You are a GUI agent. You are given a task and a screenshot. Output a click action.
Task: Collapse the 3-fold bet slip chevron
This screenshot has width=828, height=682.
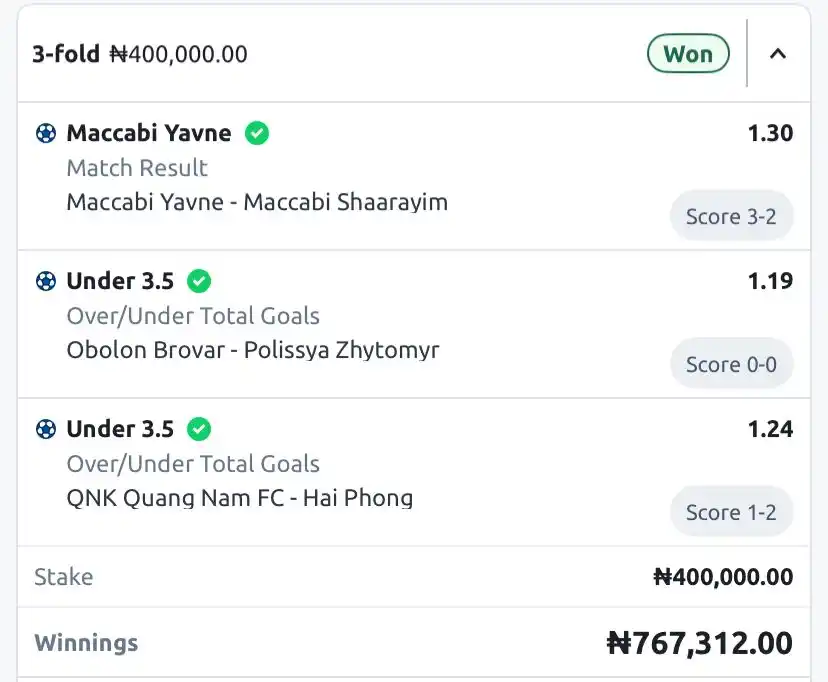[x=777, y=54]
